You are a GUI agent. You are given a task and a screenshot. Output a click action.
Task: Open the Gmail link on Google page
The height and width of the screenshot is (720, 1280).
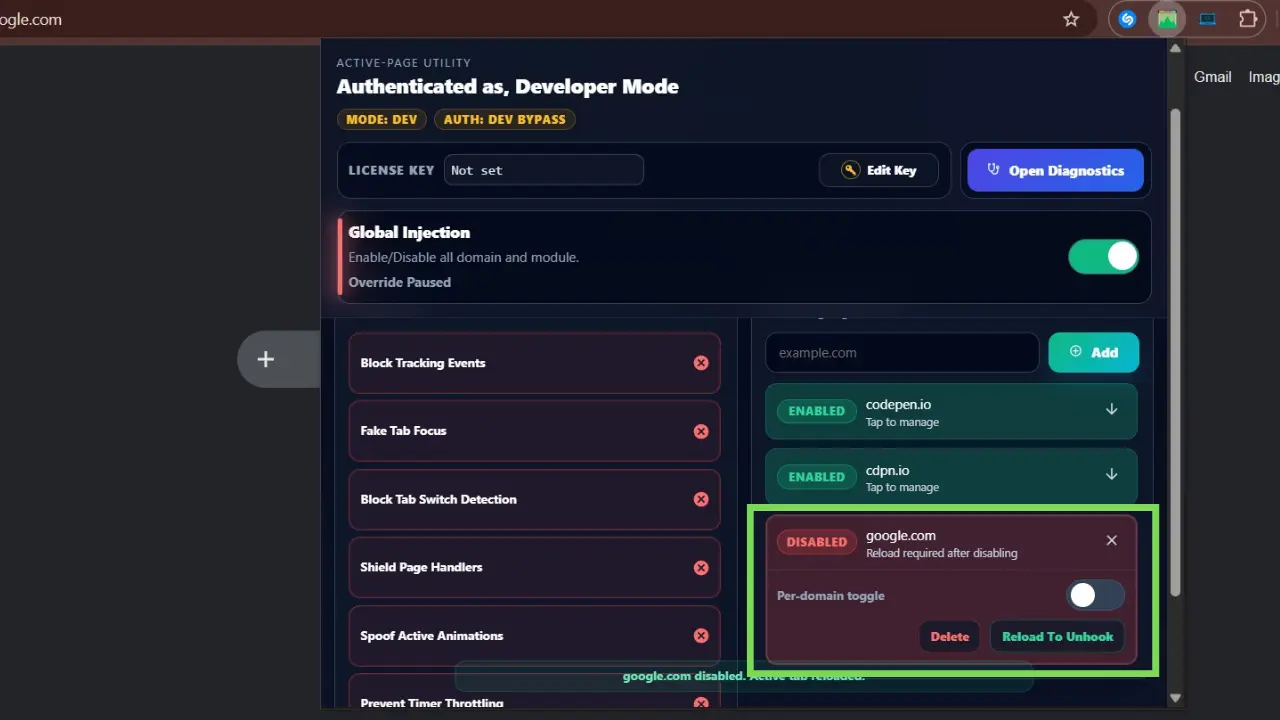click(x=1212, y=77)
